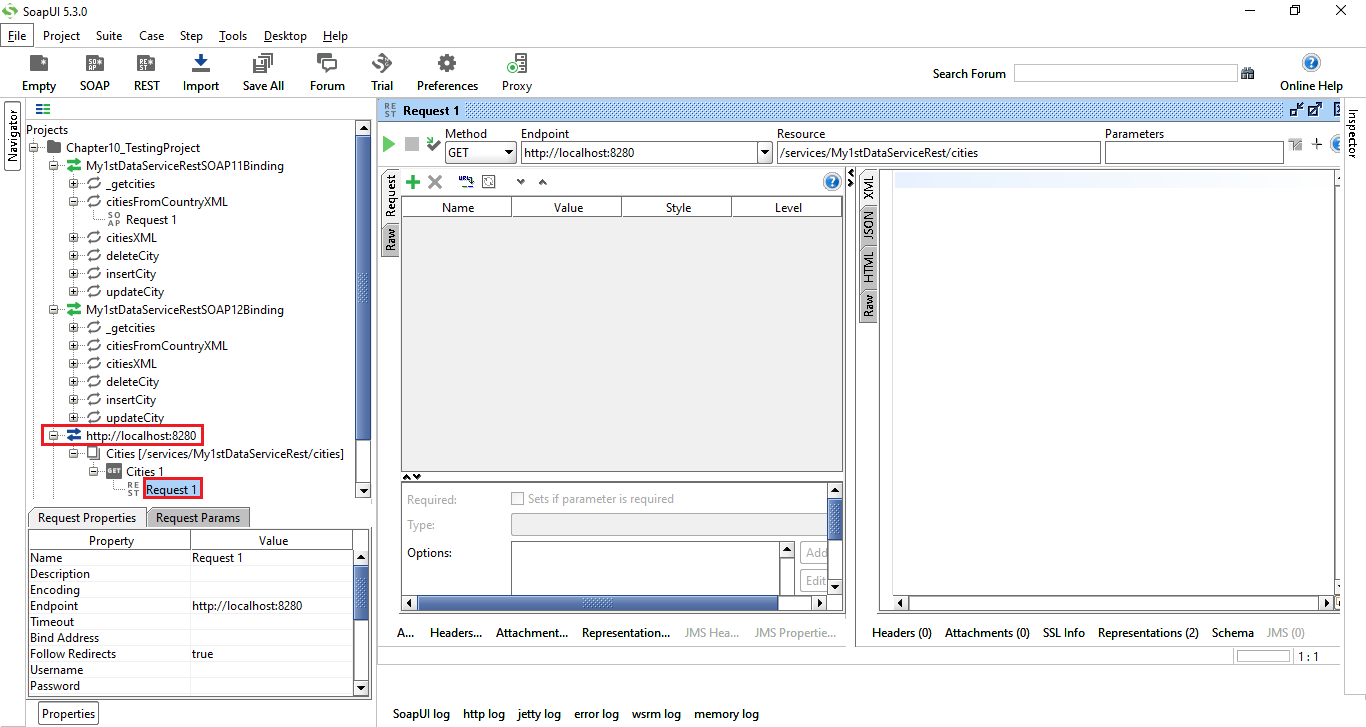Expand citiesXML under SOAP11Binding

pos(73,238)
